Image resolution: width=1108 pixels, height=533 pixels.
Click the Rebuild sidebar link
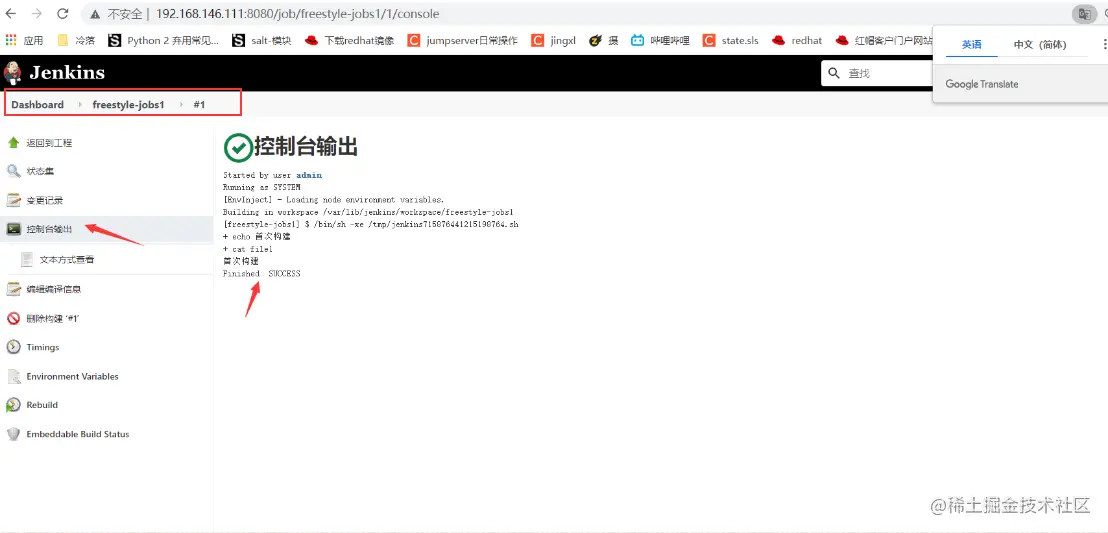click(x=42, y=405)
